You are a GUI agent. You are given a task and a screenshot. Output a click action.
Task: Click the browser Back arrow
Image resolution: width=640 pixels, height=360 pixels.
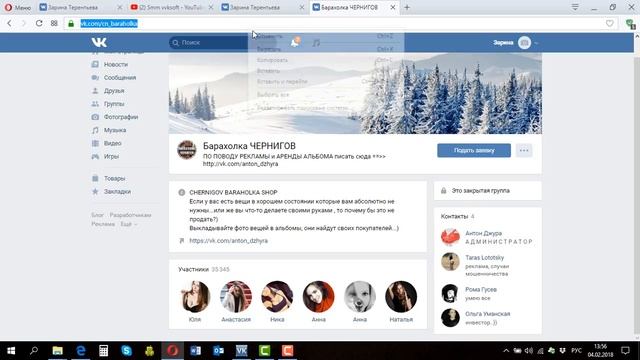pyautogui.click(x=9, y=23)
